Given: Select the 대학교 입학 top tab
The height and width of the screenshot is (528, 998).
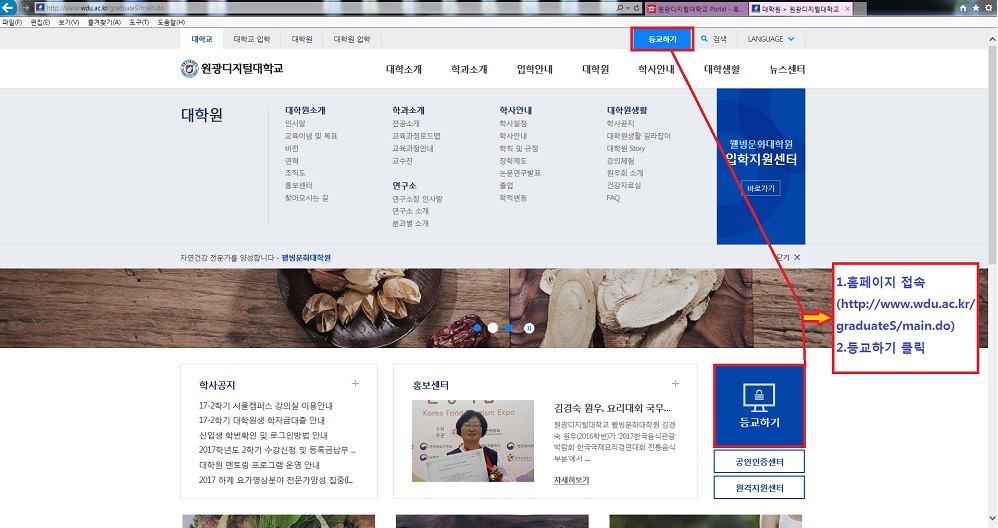Looking at the screenshot, I should (251, 39).
